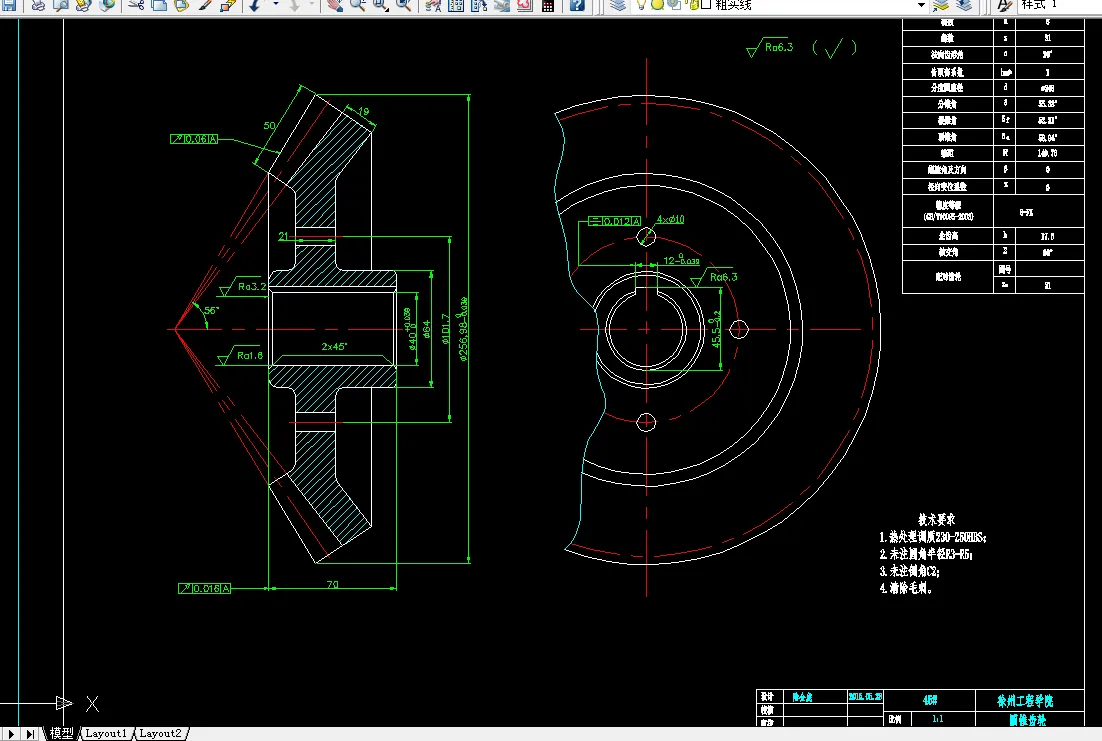This screenshot has width=1102, height=741.
Task: Click the Make Object's Layer Current icon
Action: click(940, 6)
